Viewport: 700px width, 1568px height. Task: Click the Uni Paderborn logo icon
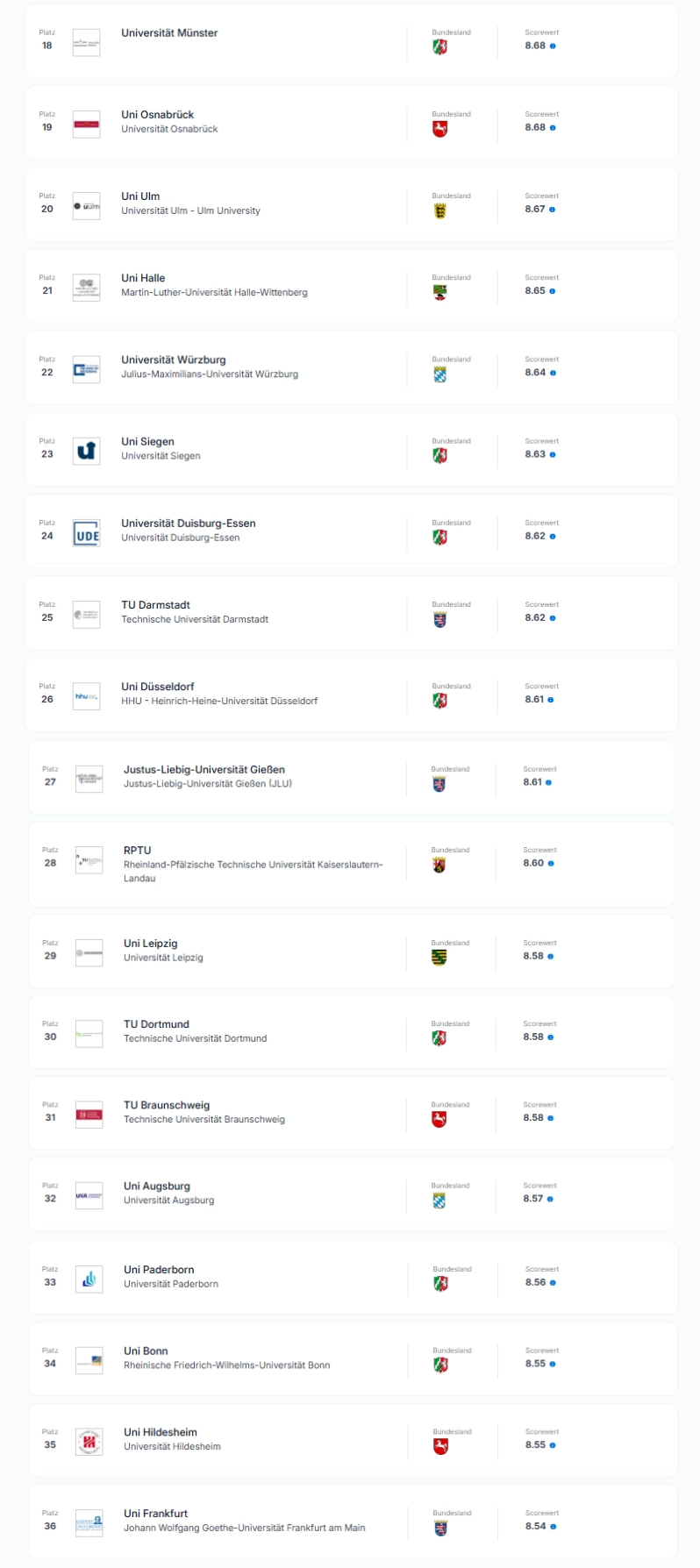pyautogui.click(x=89, y=1279)
